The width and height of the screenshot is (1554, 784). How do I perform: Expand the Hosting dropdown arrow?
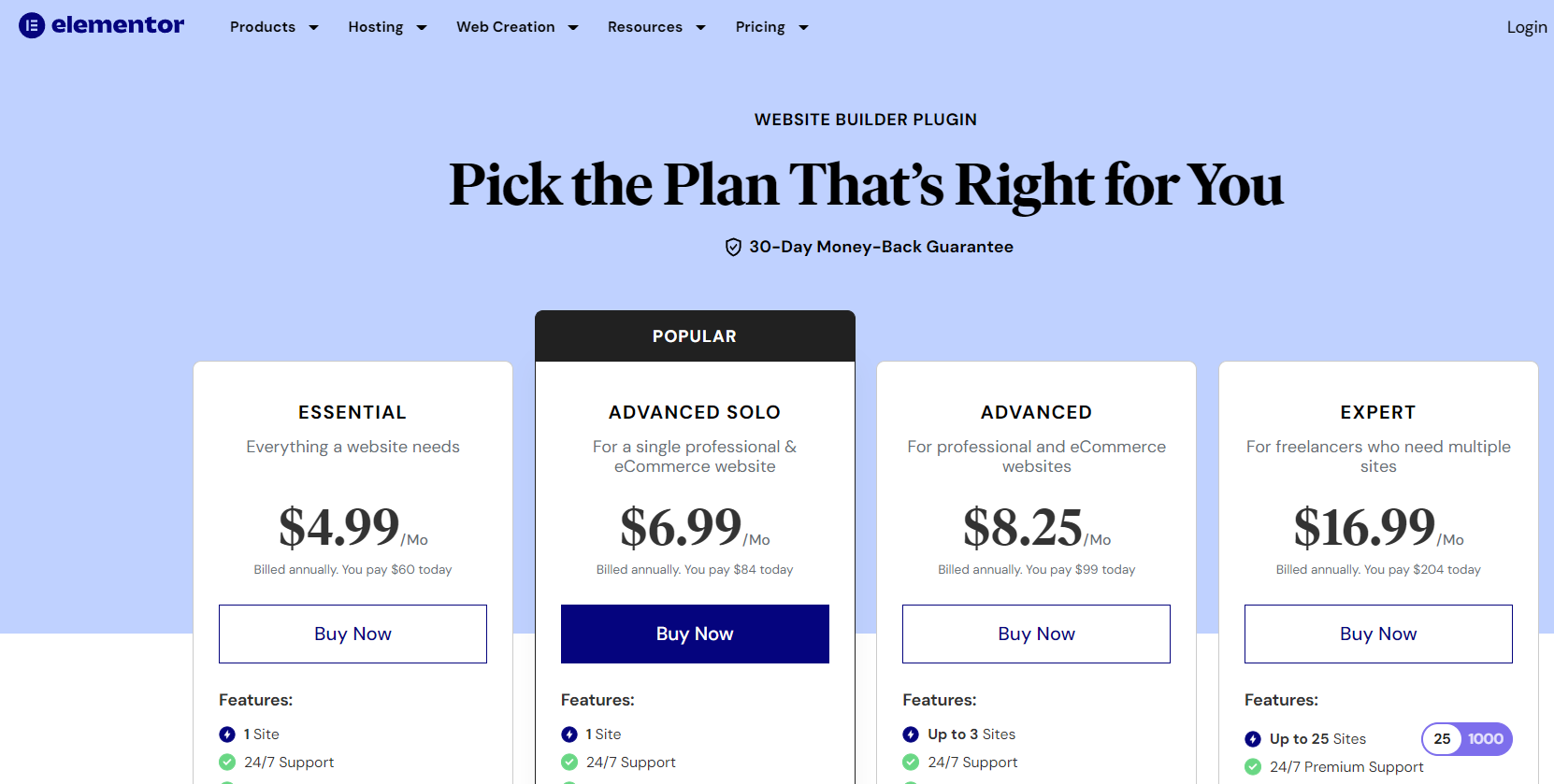[422, 28]
